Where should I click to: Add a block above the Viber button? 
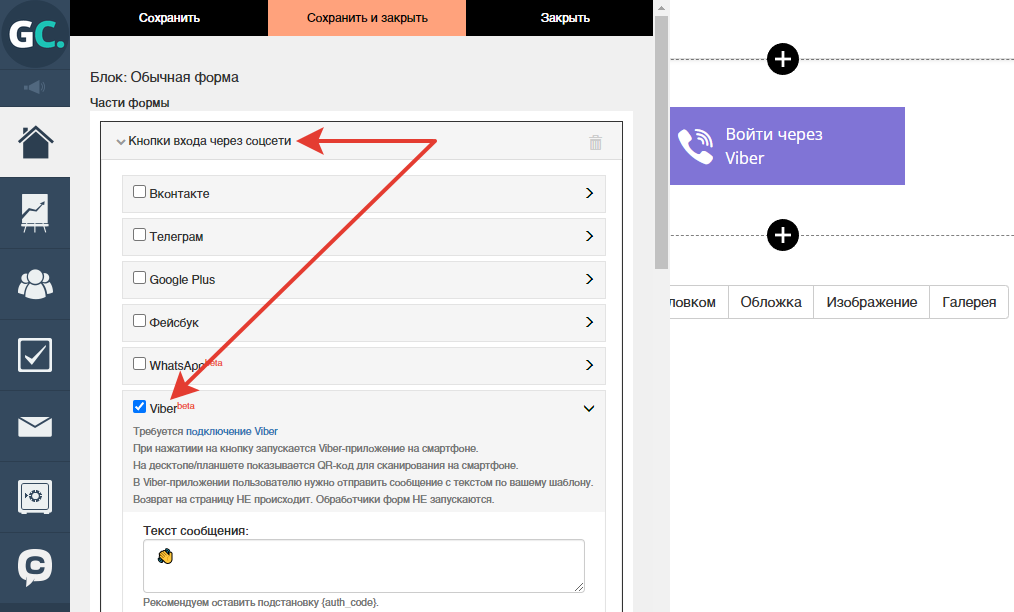tap(782, 59)
